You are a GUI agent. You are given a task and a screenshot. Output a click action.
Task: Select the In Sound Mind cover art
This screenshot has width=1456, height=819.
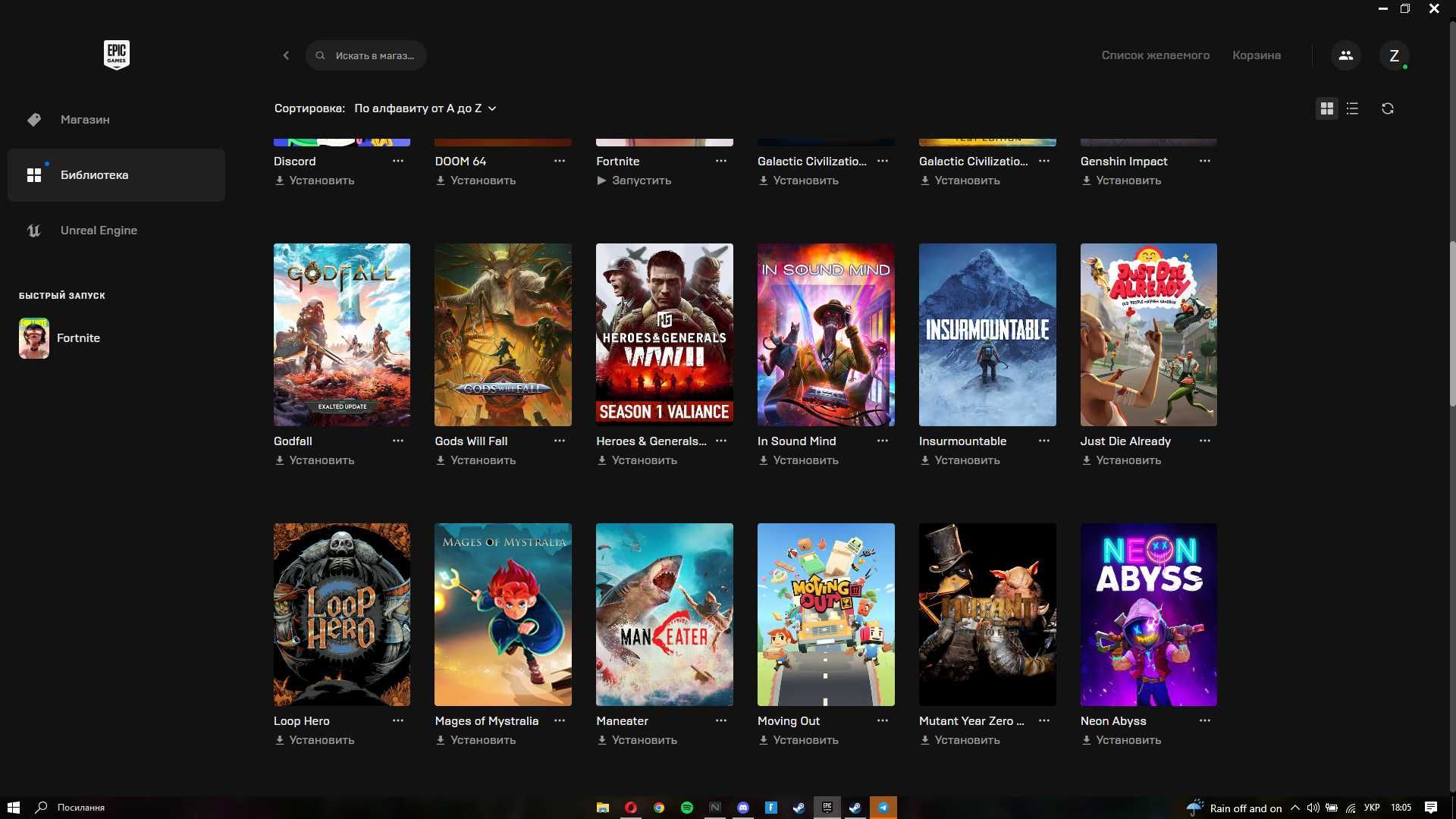click(x=826, y=334)
